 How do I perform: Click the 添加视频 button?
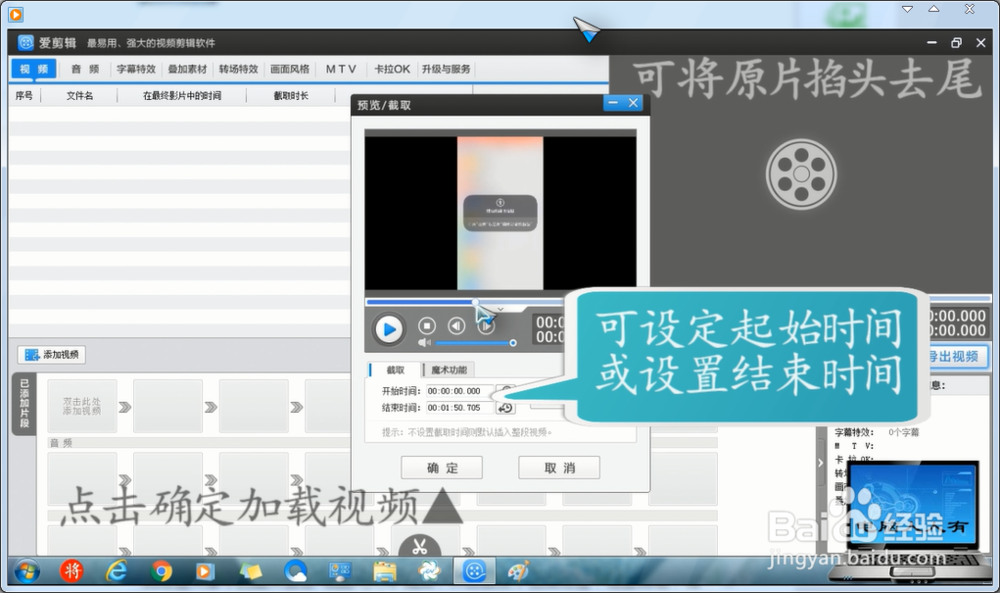pos(52,355)
